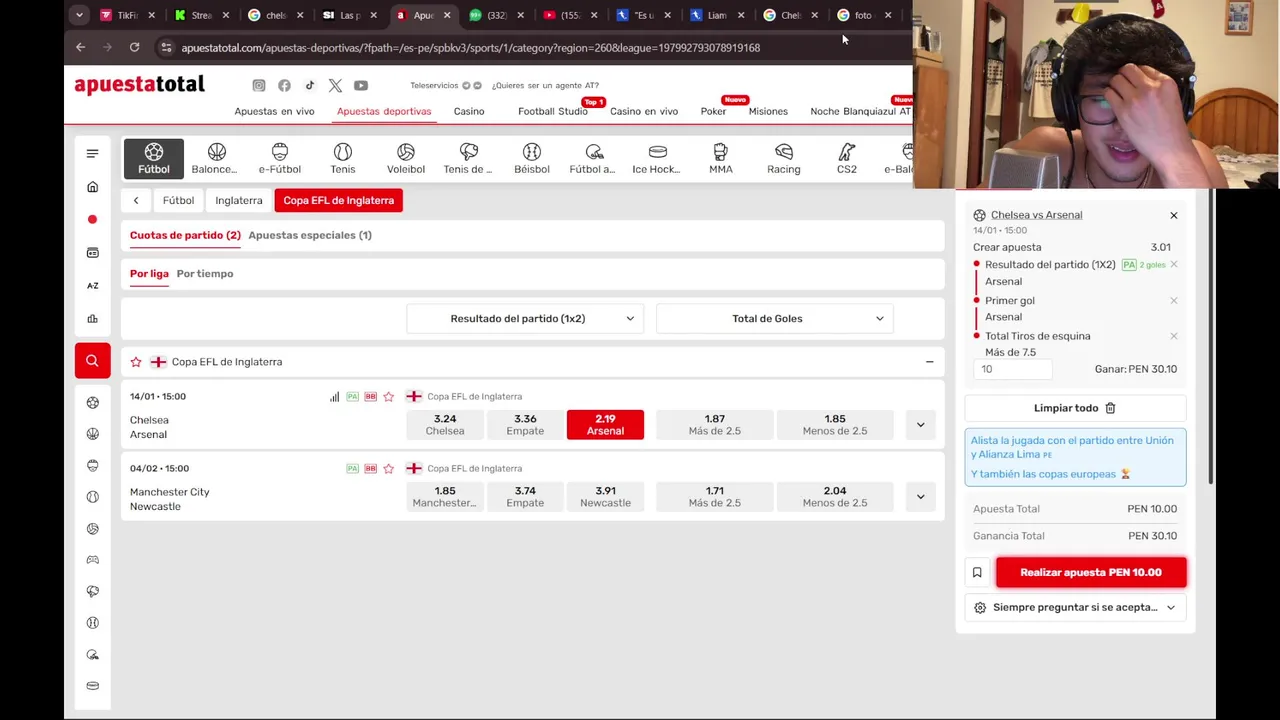Select Chelsea odds 3.24
Screen dimensions: 1280x720
pyautogui.click(x=445, y=425)
